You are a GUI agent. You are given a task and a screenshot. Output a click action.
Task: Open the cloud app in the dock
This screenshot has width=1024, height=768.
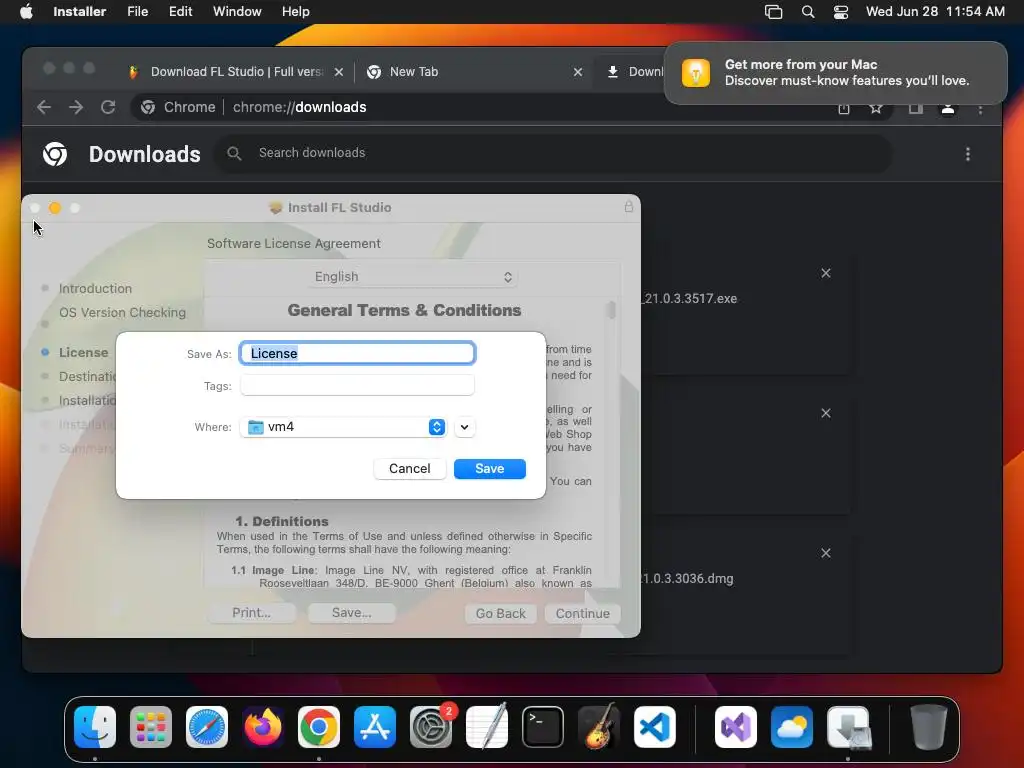pyautogui.click(x=792, y=727)
